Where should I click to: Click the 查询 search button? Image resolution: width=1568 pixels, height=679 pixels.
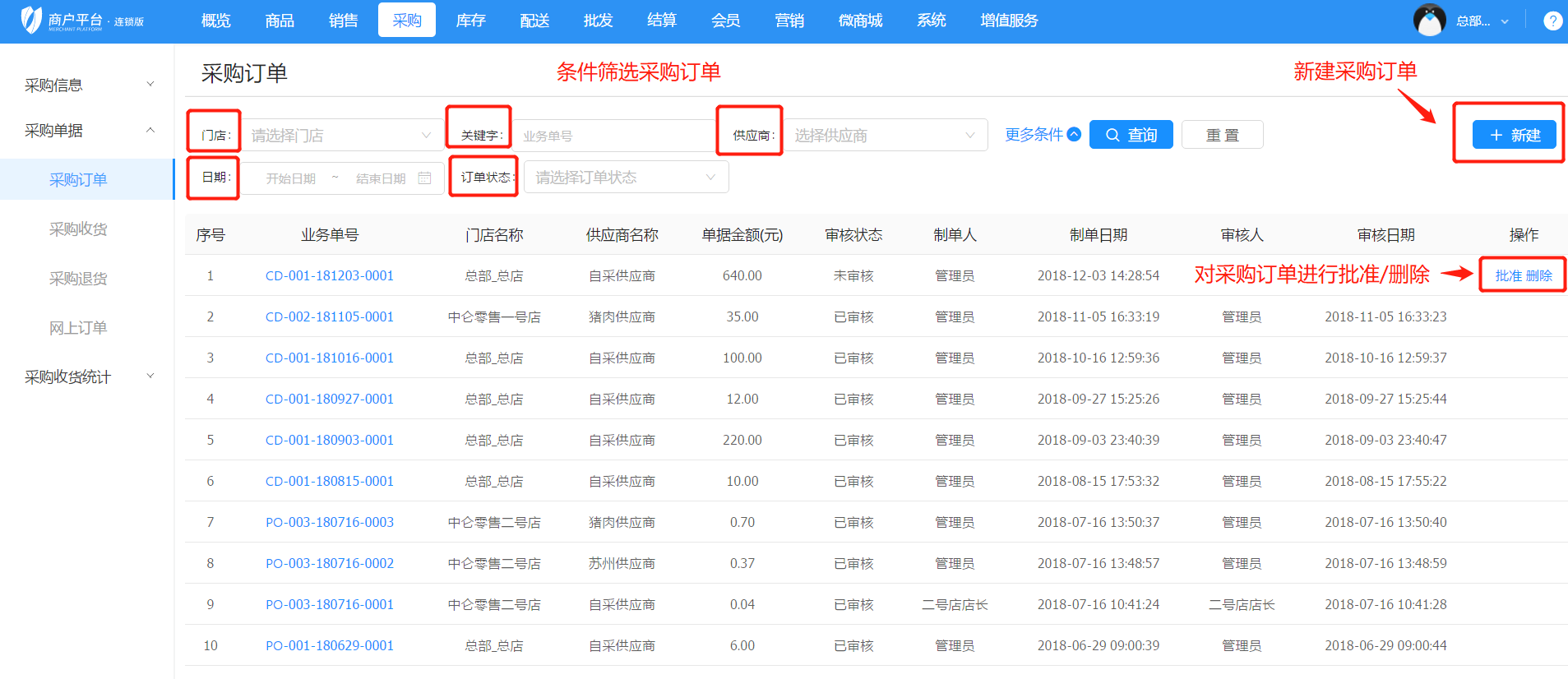(x=1131, y=135)
